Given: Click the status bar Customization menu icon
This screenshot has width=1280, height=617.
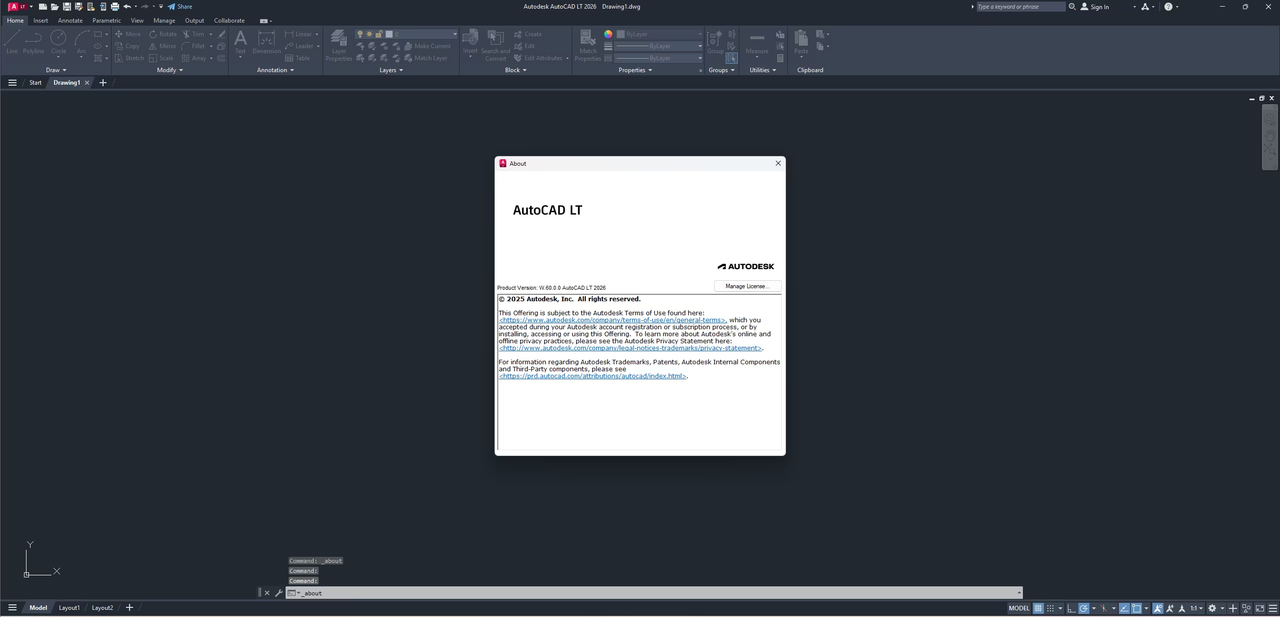Looking at the screenshot, I should coord(1273,608).
